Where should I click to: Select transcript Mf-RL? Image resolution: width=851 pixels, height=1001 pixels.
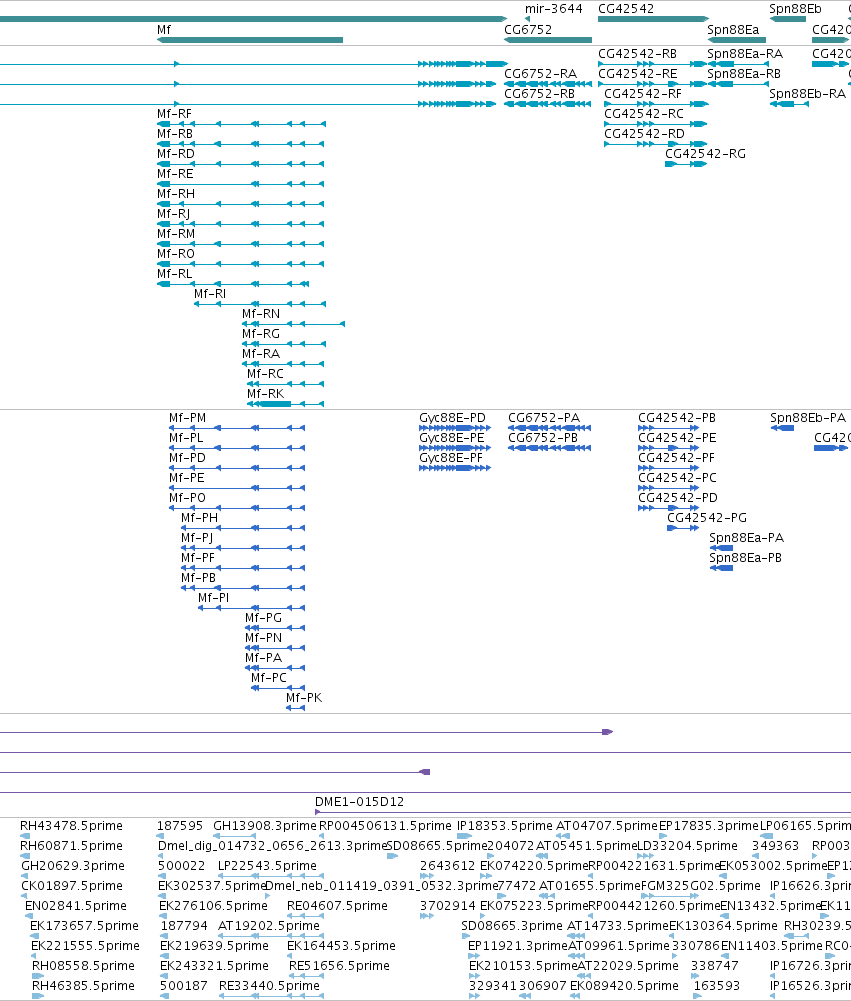point(174,273)
